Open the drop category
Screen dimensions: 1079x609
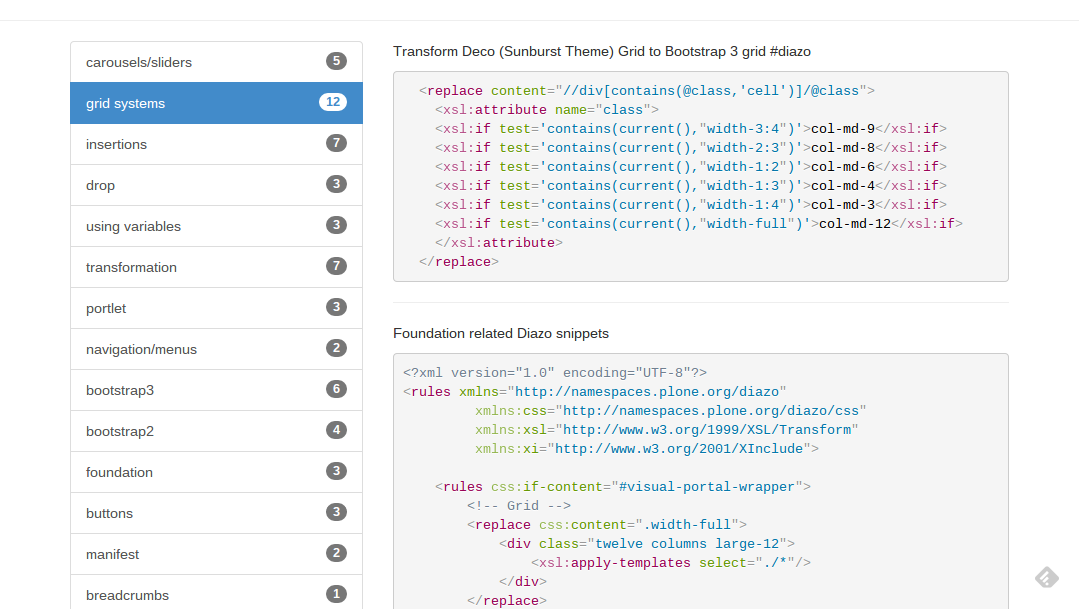click(101, 185)
